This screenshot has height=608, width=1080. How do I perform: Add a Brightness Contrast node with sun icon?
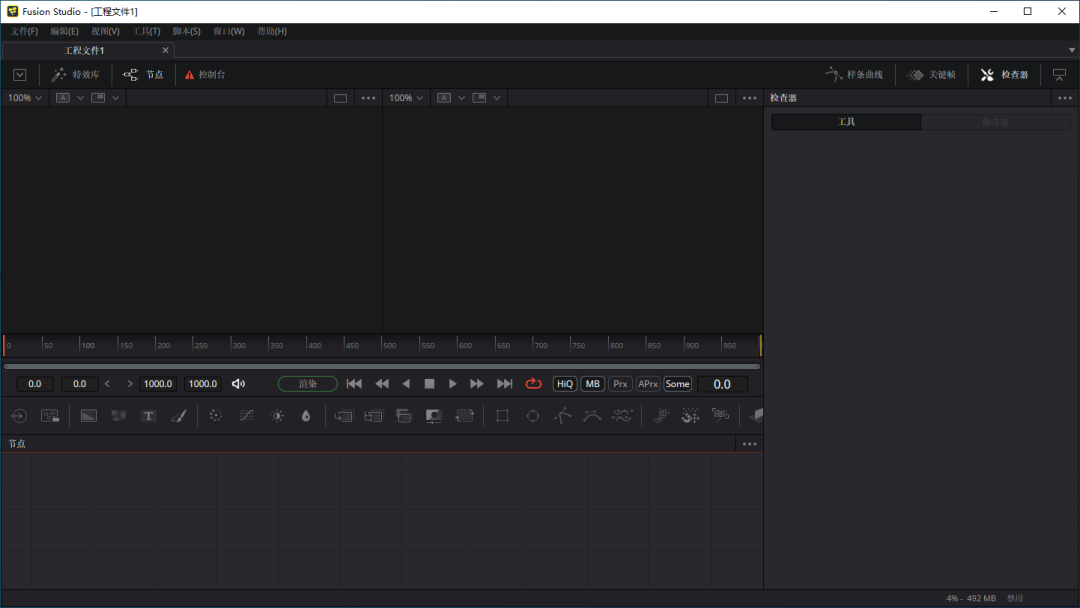277,416
